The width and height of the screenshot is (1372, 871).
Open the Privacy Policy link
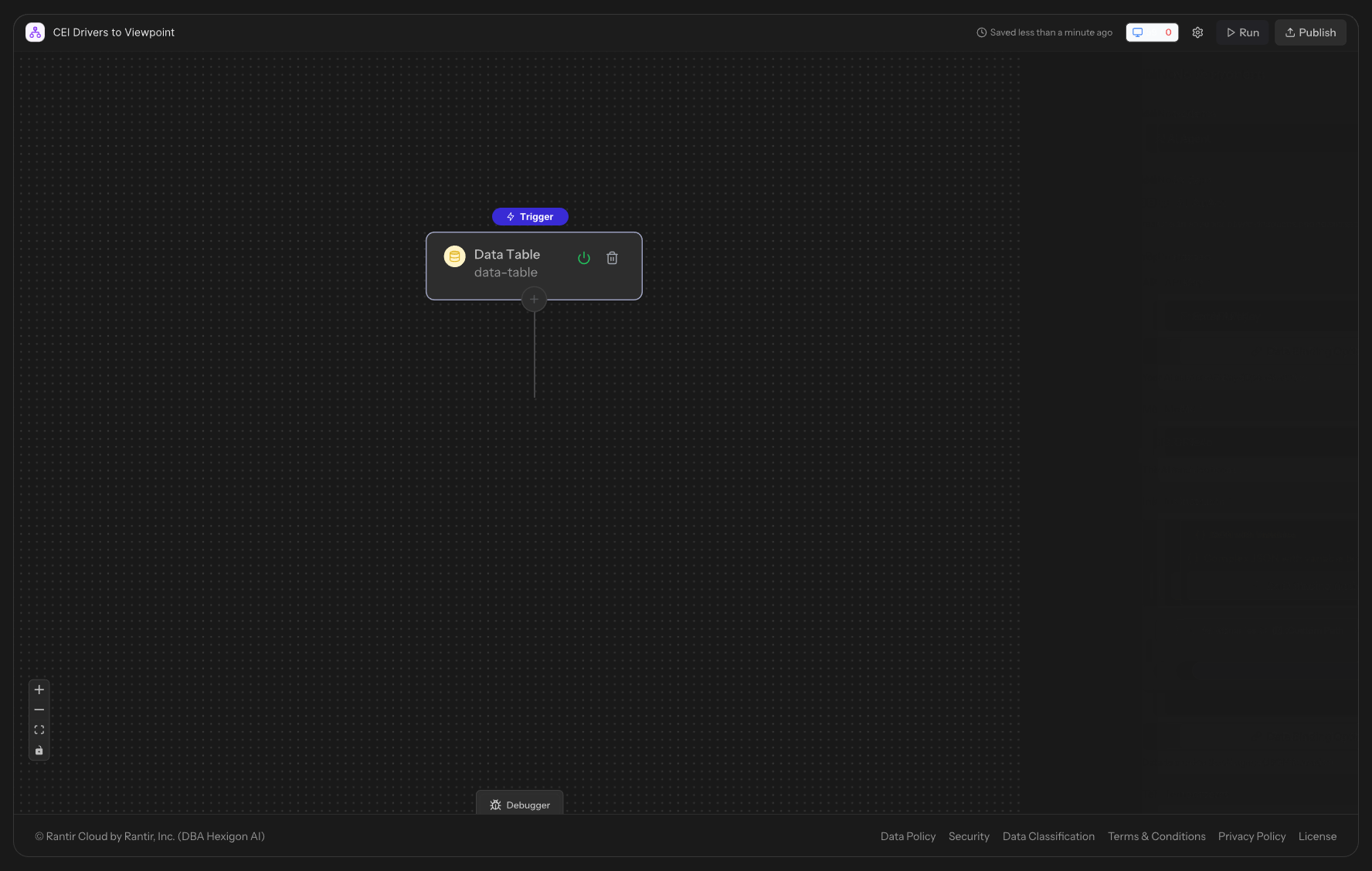coord(1251,836)
